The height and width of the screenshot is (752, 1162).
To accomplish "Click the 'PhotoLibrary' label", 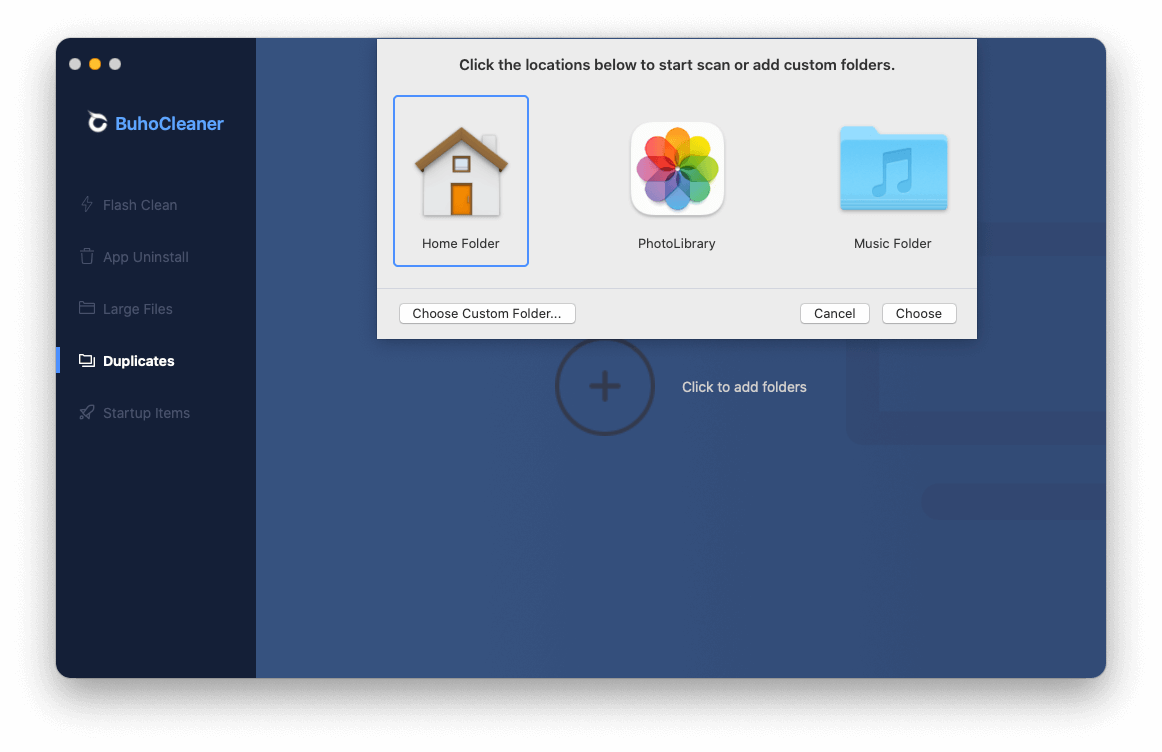I will coord(677,243).
